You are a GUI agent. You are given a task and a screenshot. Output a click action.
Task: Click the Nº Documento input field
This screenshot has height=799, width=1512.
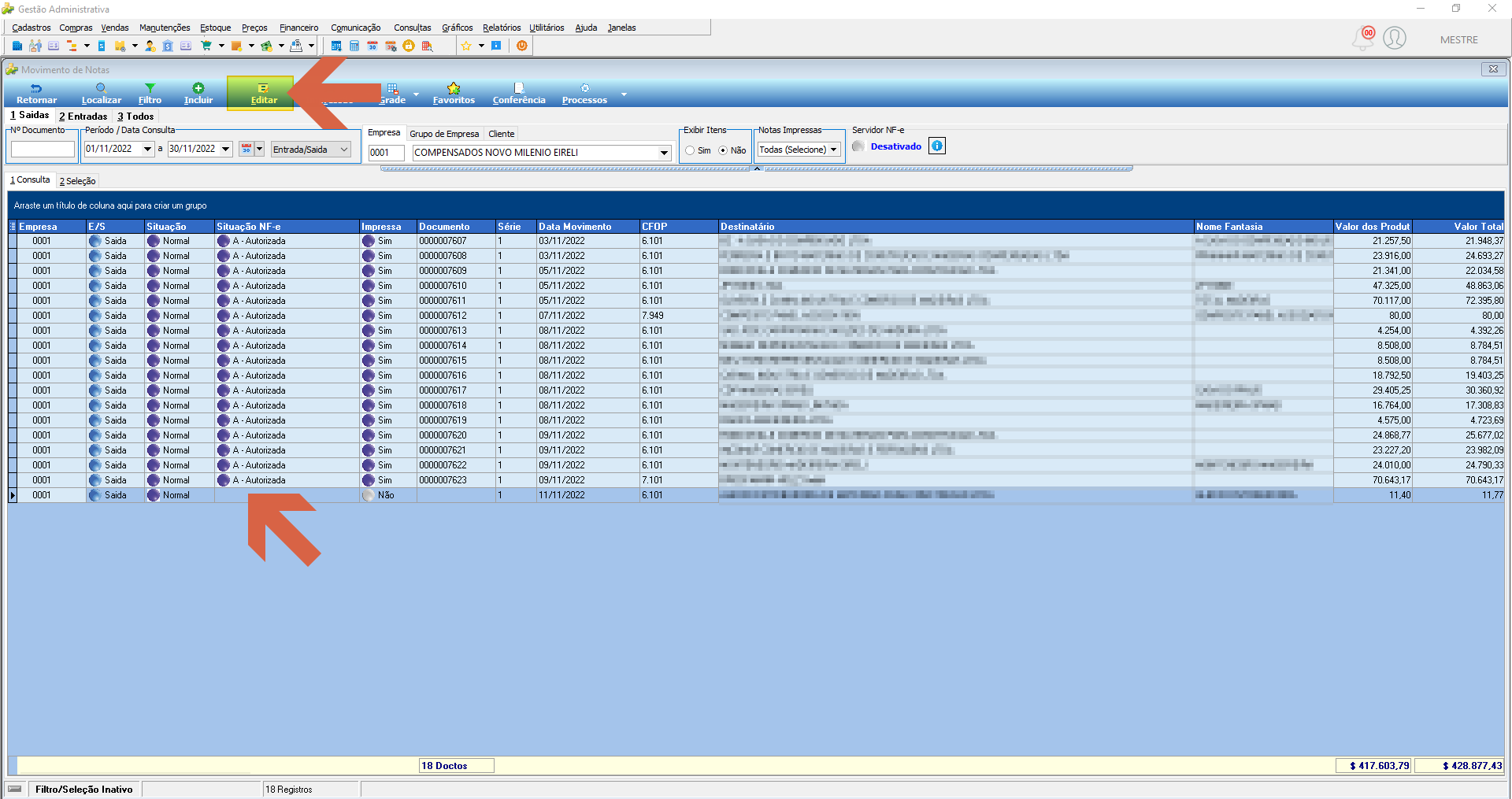point(43,149)
